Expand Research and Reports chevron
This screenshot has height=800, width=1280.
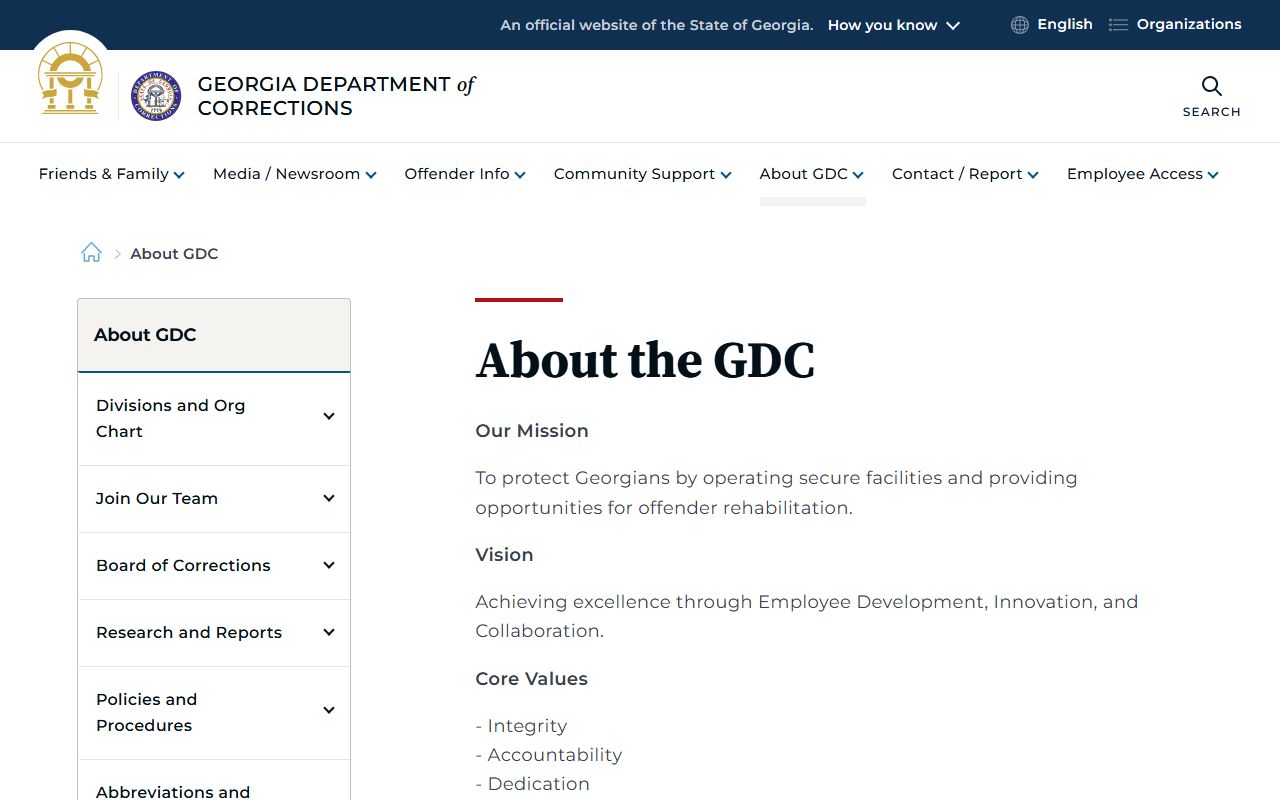(329, 632)
